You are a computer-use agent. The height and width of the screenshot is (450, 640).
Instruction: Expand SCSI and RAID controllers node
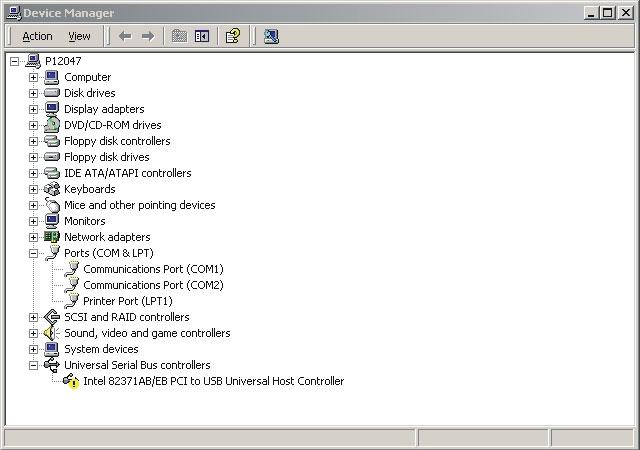(x=33, y=317)
